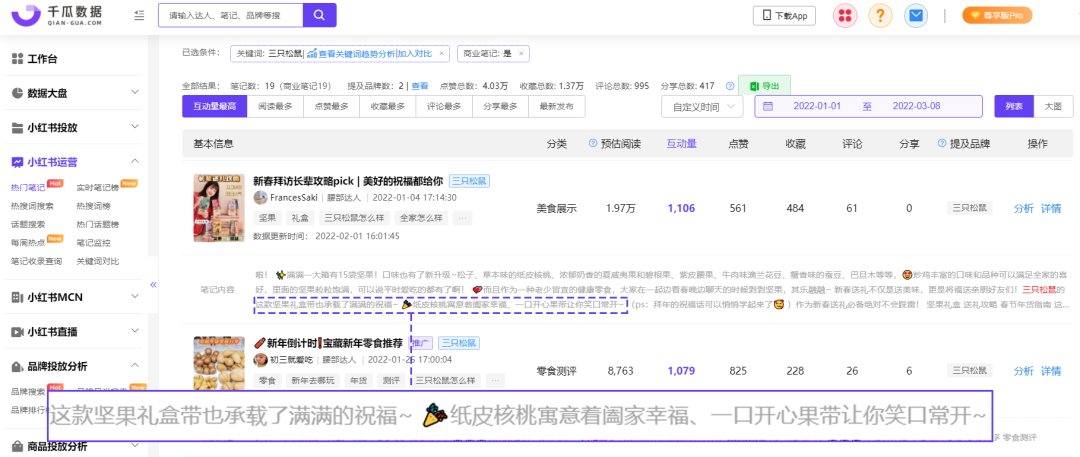Click 分析 for 新年倒计时 note
This screenshot has height=457, width=1080.
[x=1024, y=371]
